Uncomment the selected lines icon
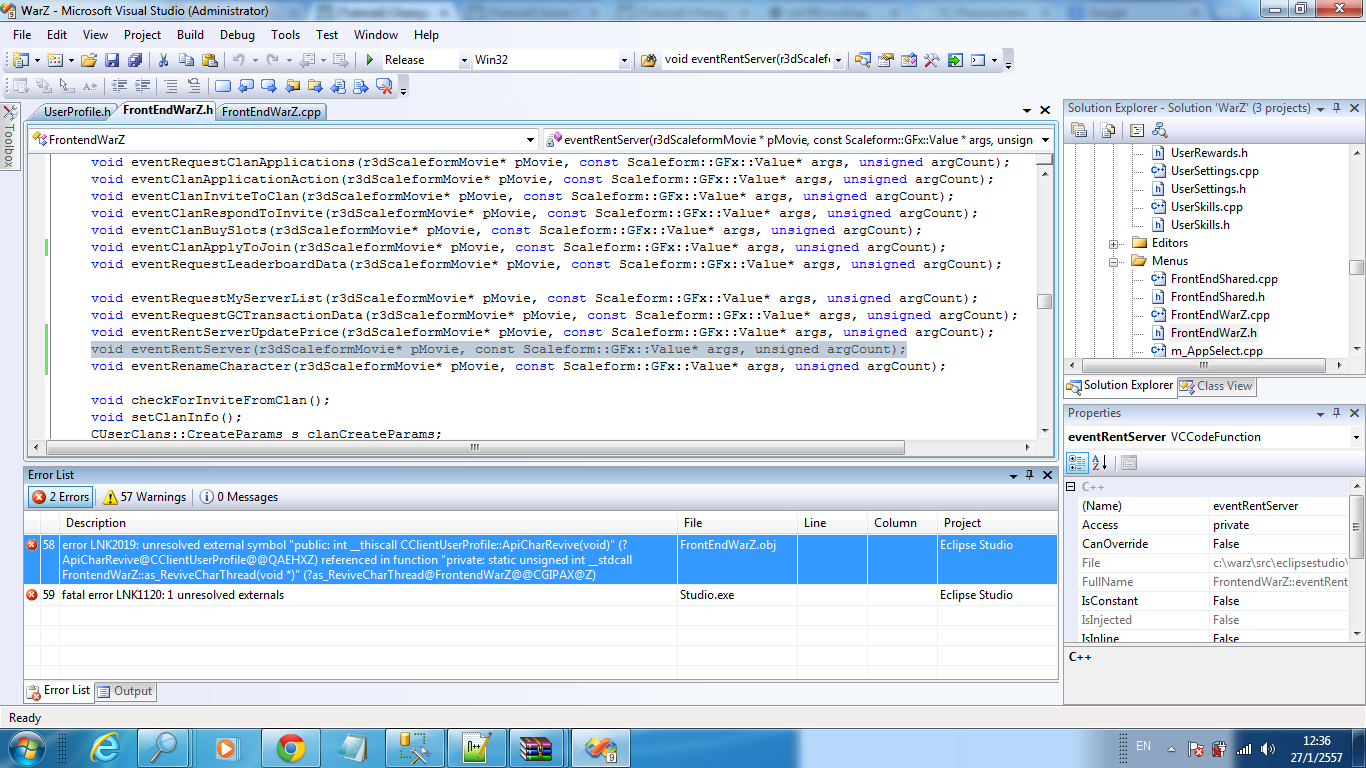Viewport: 1366px width, 768px height. point(194,86)
